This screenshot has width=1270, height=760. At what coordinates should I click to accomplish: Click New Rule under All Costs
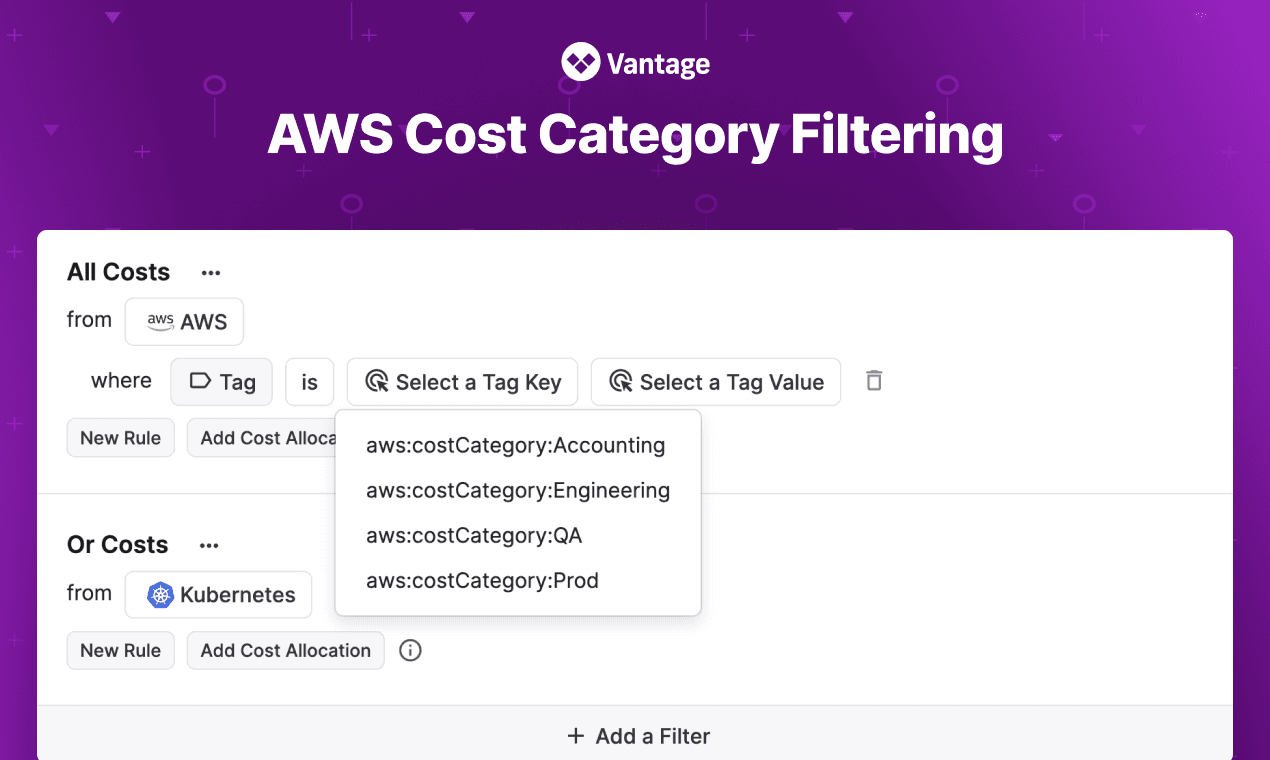tap(120, 437)
